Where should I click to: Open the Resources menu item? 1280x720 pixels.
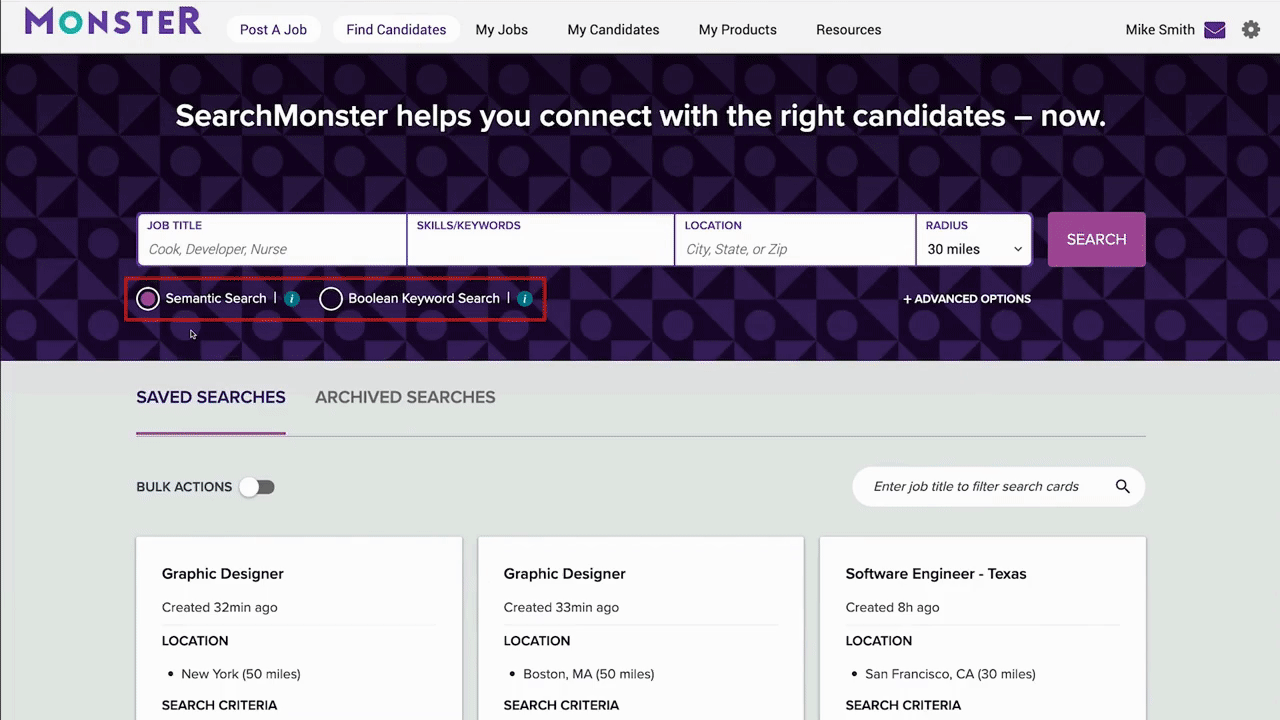(x=849, y=30)
